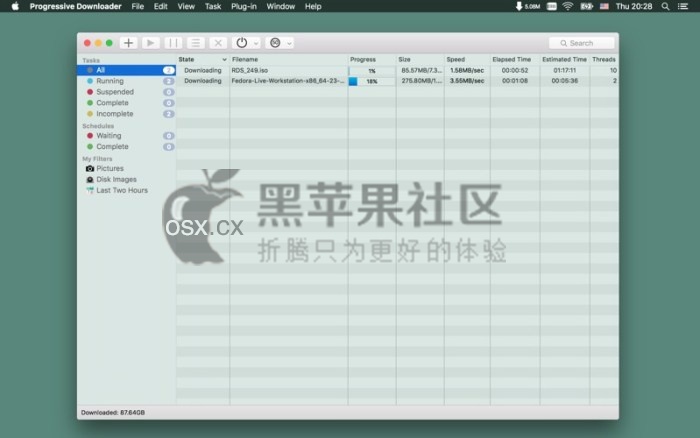700x438 pixels.
Task: Open the View menu
Action: click(x=186, y=6)
